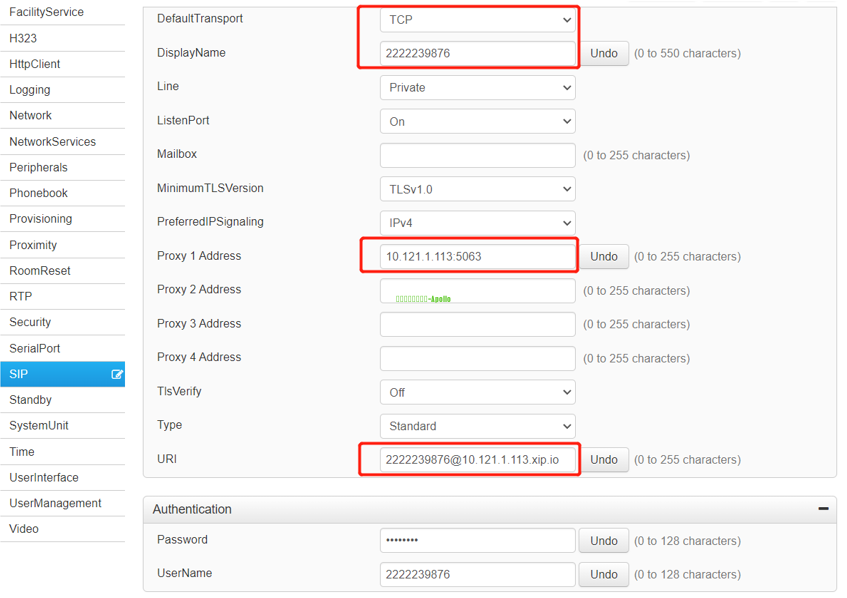Open the PreferredIPSignaling dropdown
This screenshot has height=598, width=847.
tap(477, 223)
